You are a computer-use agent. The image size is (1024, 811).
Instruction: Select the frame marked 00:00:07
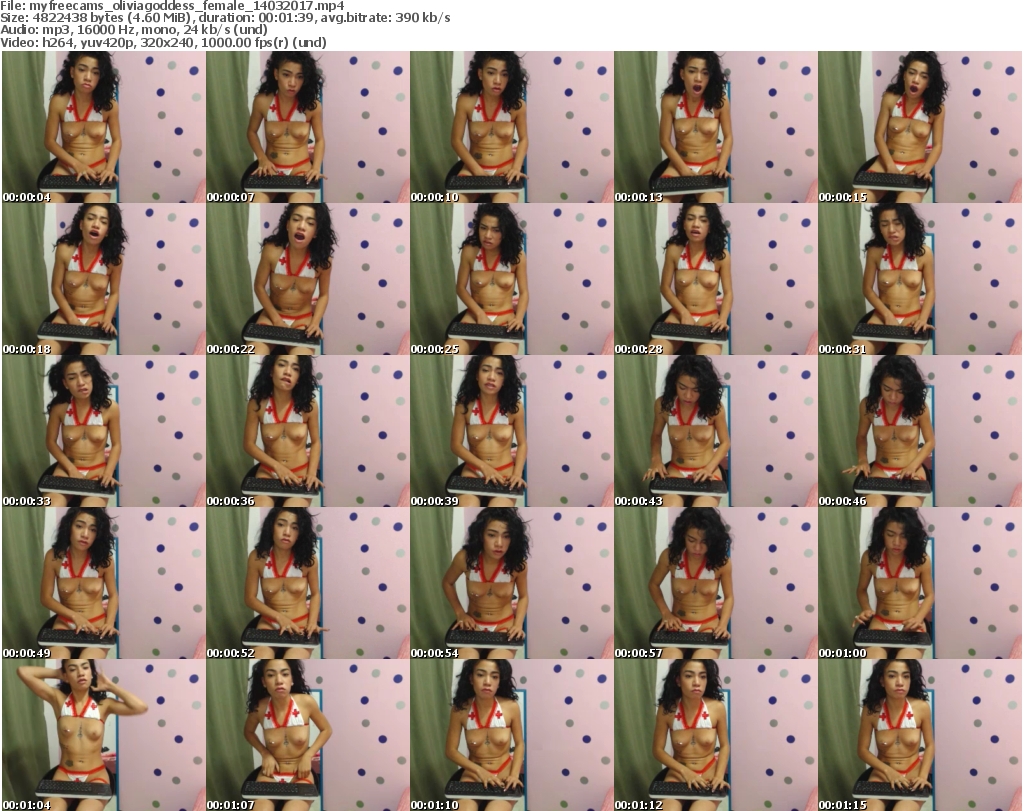[308, 127]
